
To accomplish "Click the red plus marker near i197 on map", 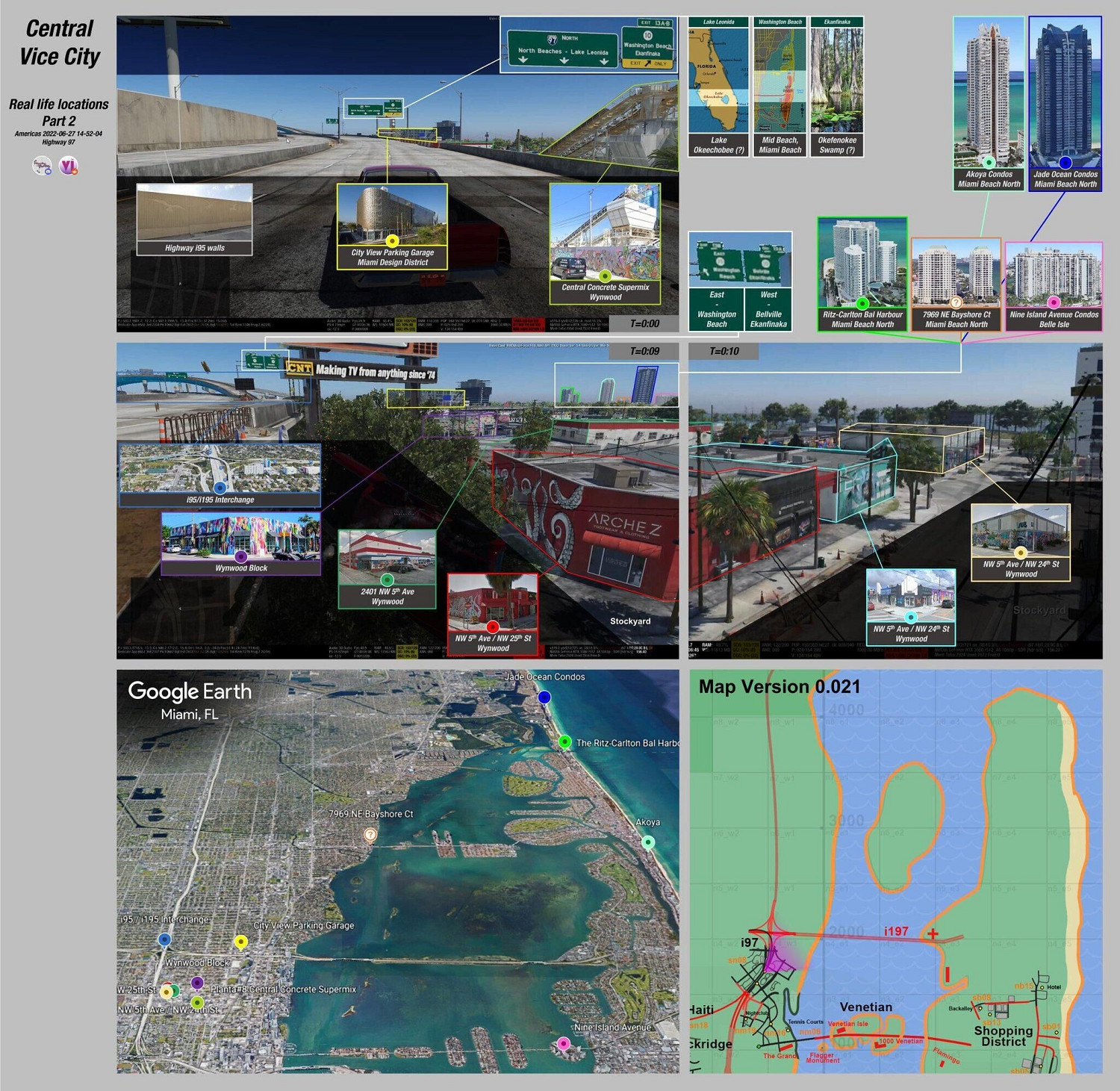I will click(x=933, y=934).
